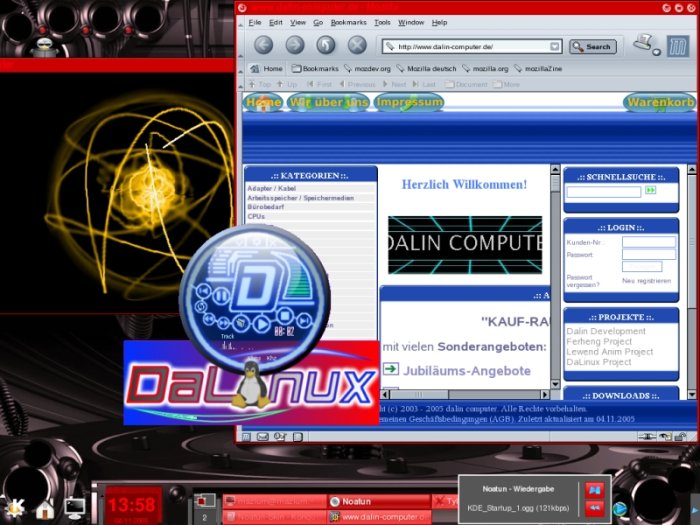Open the mozilla.org bookmark
Screen dimensions: 700x525
(x=485, y=69)
